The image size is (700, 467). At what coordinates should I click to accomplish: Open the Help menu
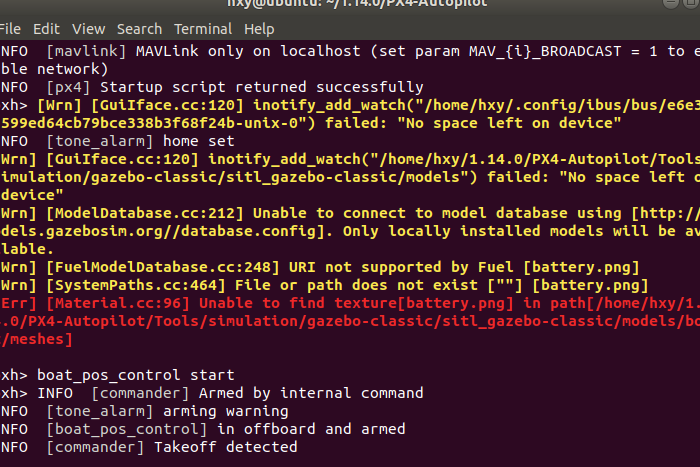coord(259,29)
